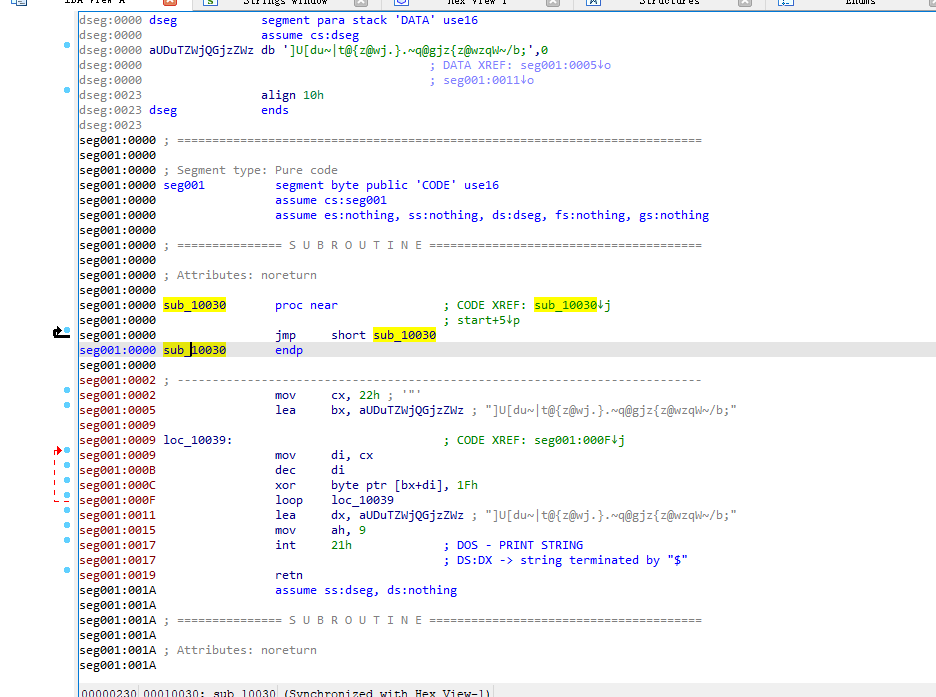Toggle breakpoint dot at seg001:0017 int 21h
This screenshot has height=697, width=936.
pos(67,540)
